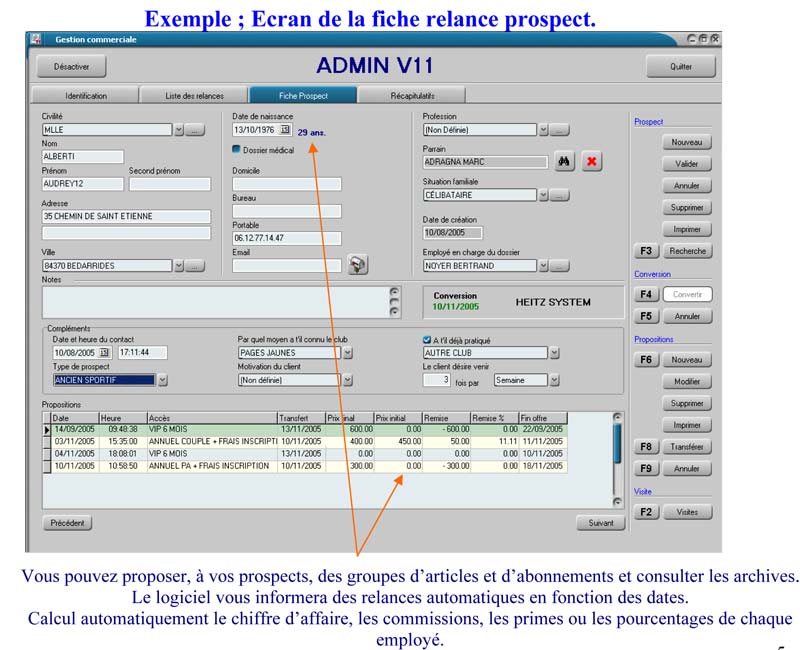Click the propositions table scroll up arrow
Image resolution: width=800 pixels, height=650 pixels.
point(617,417)
